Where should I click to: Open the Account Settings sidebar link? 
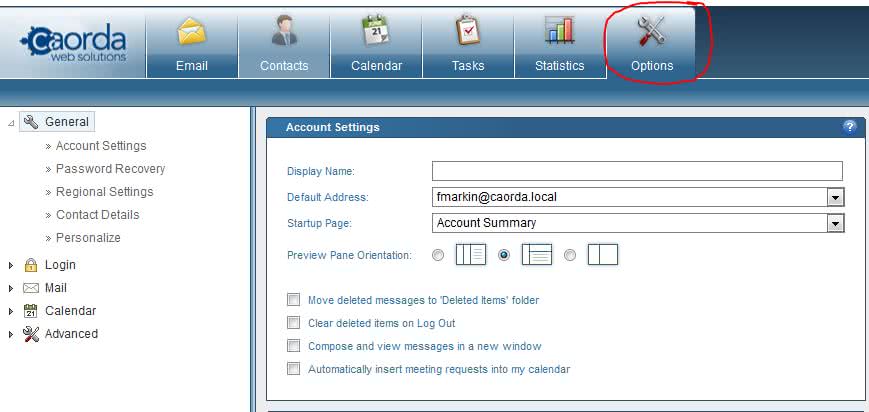click(101, 146)
